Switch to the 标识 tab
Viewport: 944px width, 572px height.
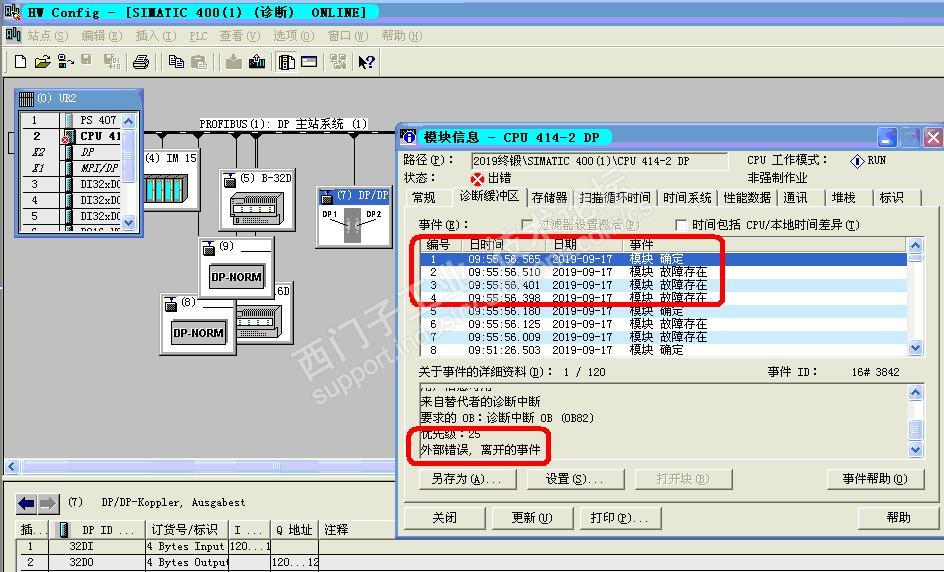[892, 197]
